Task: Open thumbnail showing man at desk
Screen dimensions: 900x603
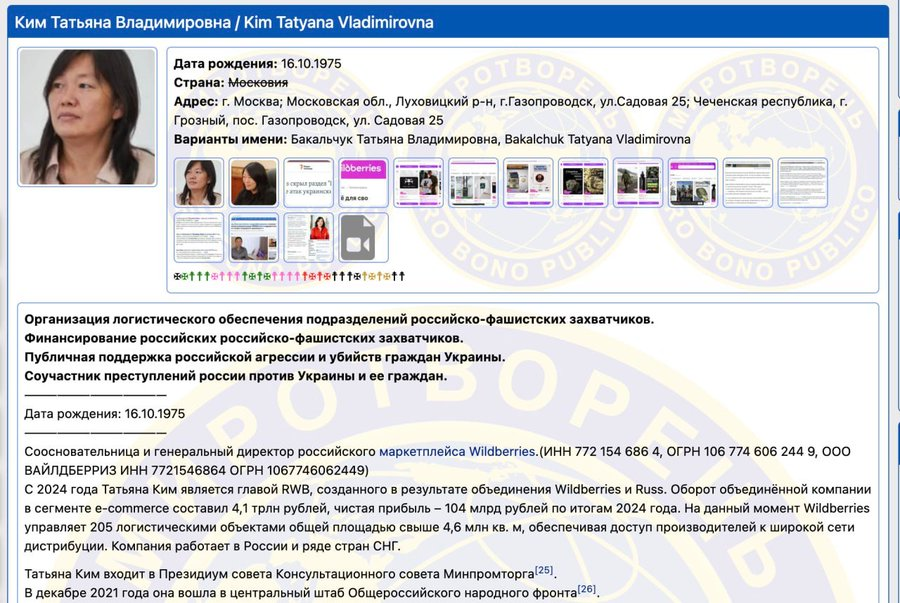Action: tap(254, 238)
